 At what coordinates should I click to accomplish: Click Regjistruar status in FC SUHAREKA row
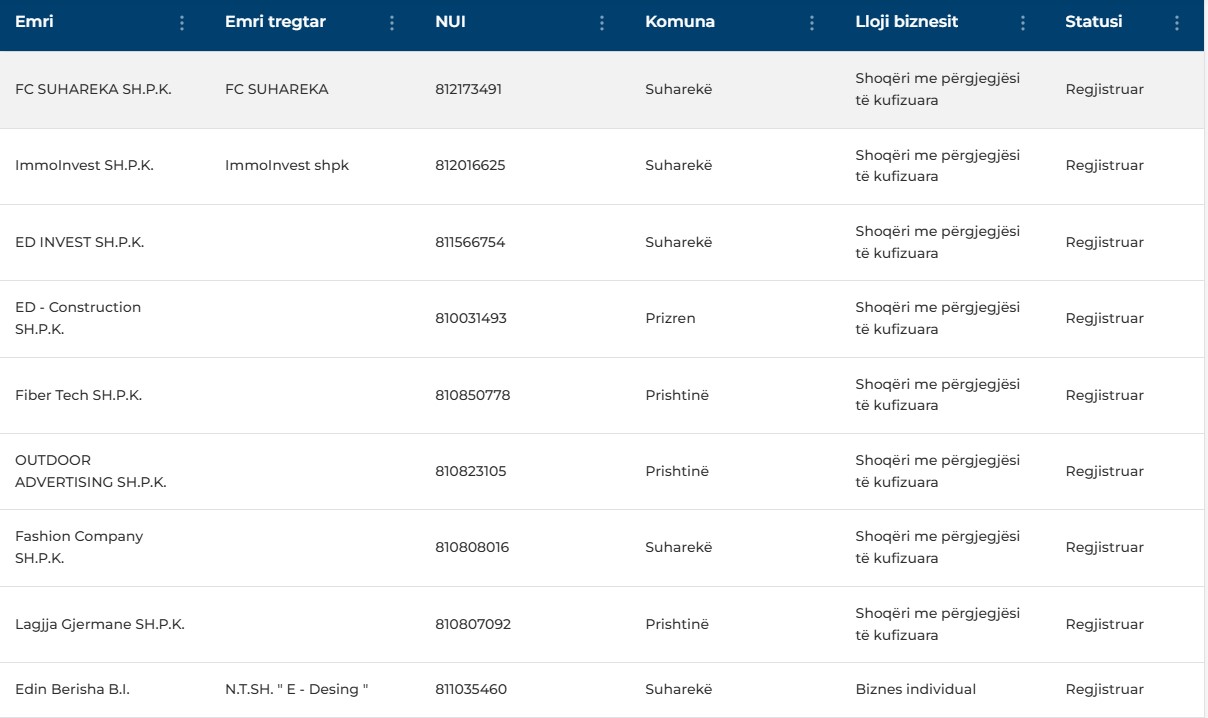pyautogui.click(x=1104, y=89)
